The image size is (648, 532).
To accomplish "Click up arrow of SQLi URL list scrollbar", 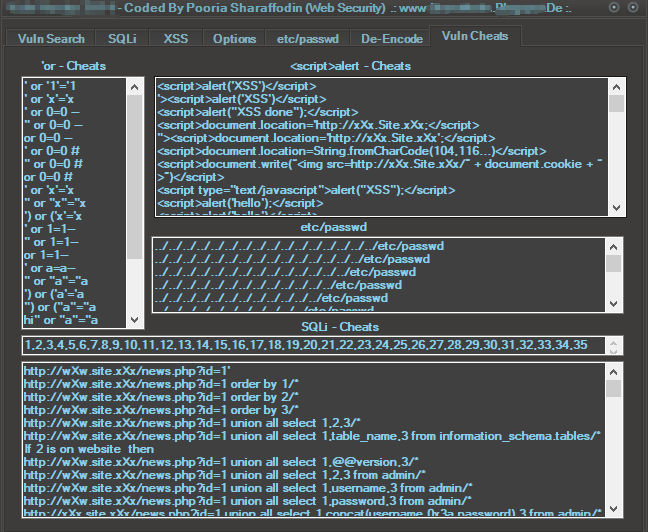I will (614, 372).
